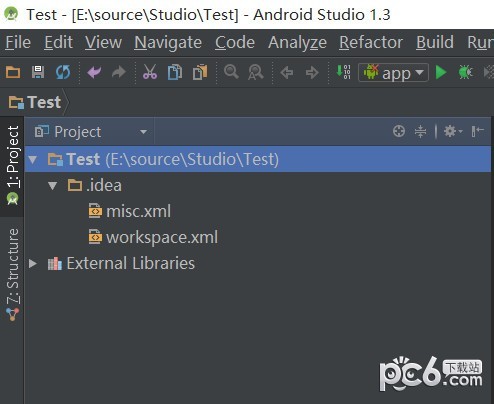This screenshot has height=404, width=494.
Task: Click the Test breadcrumb in navigation bar
Action: 35,102
